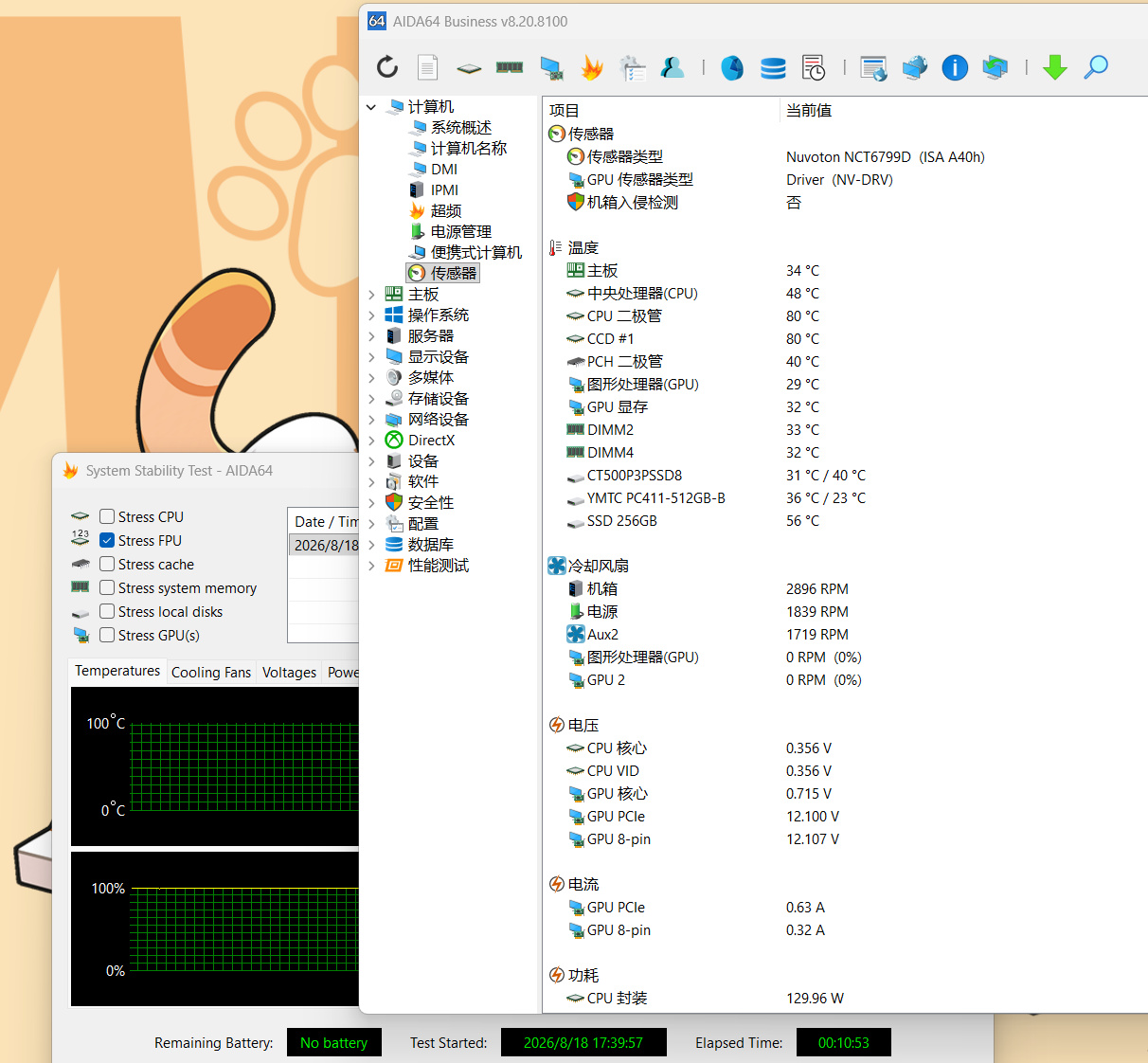The width and height of the screenshot is (1148, 1063).
Task: Expand the 存储设备 tree node
Action: (x=371, y=399)
